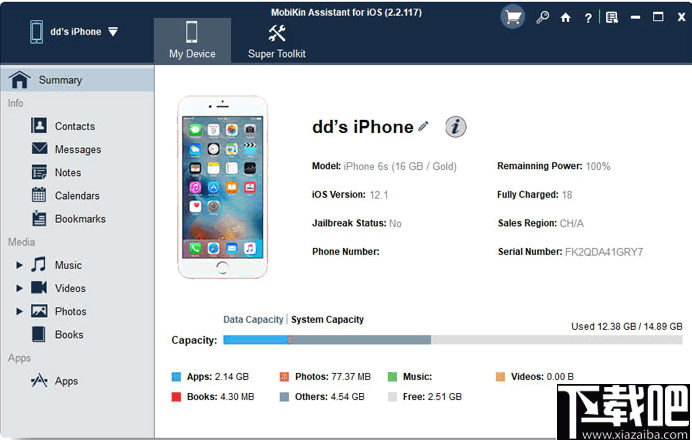Minimize the MobiKin window

pyautogui.click(x=635, y=18)
